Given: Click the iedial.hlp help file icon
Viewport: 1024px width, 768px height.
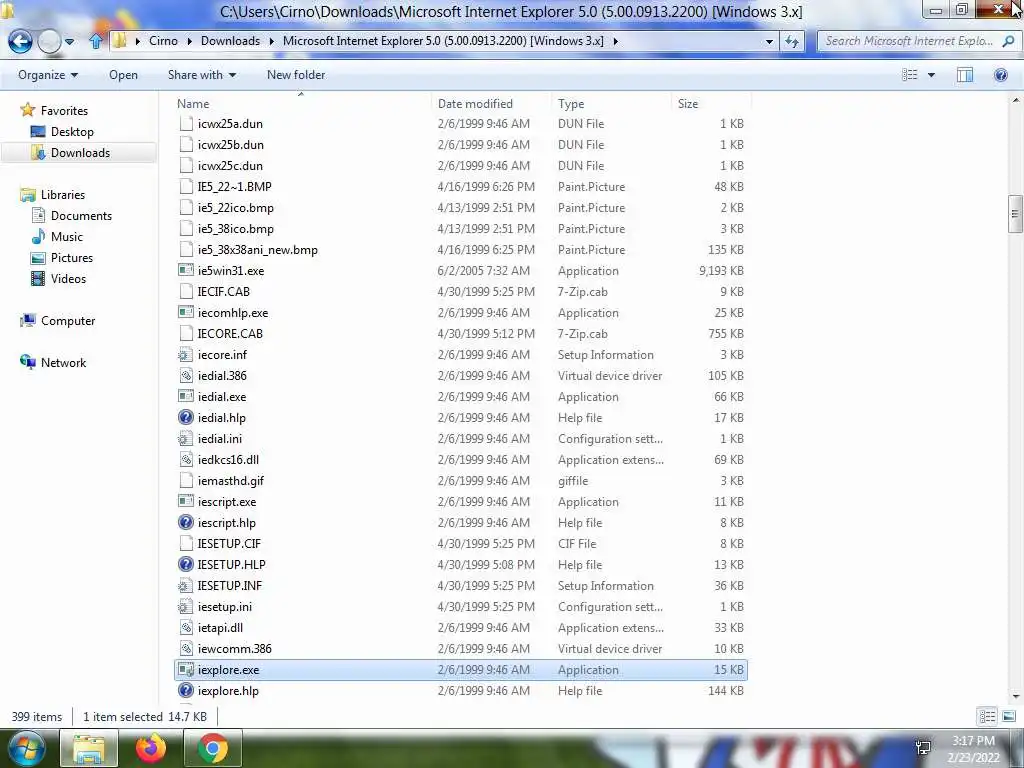Looking at the screenshot, I should (186, 417).
